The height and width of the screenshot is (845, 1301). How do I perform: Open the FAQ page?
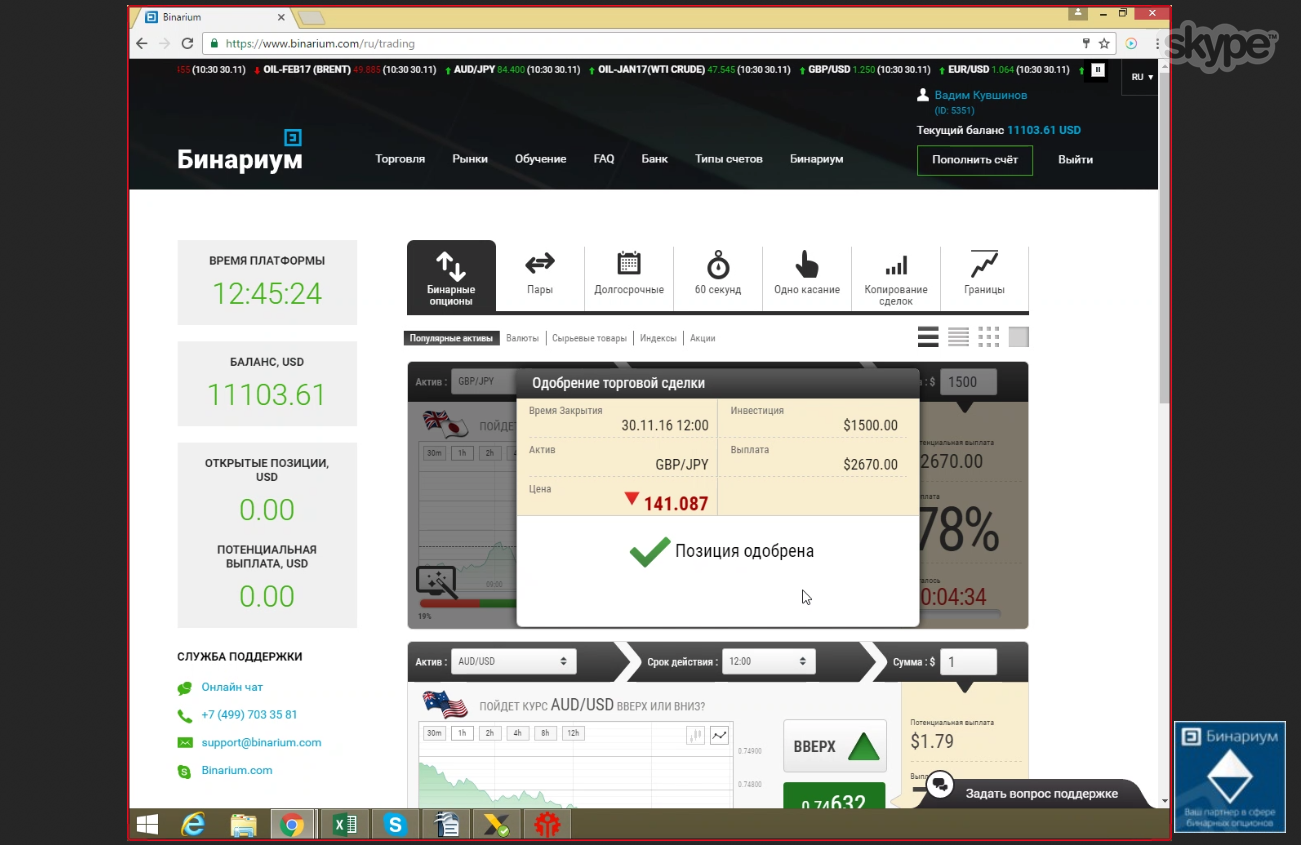click(604, 159)
